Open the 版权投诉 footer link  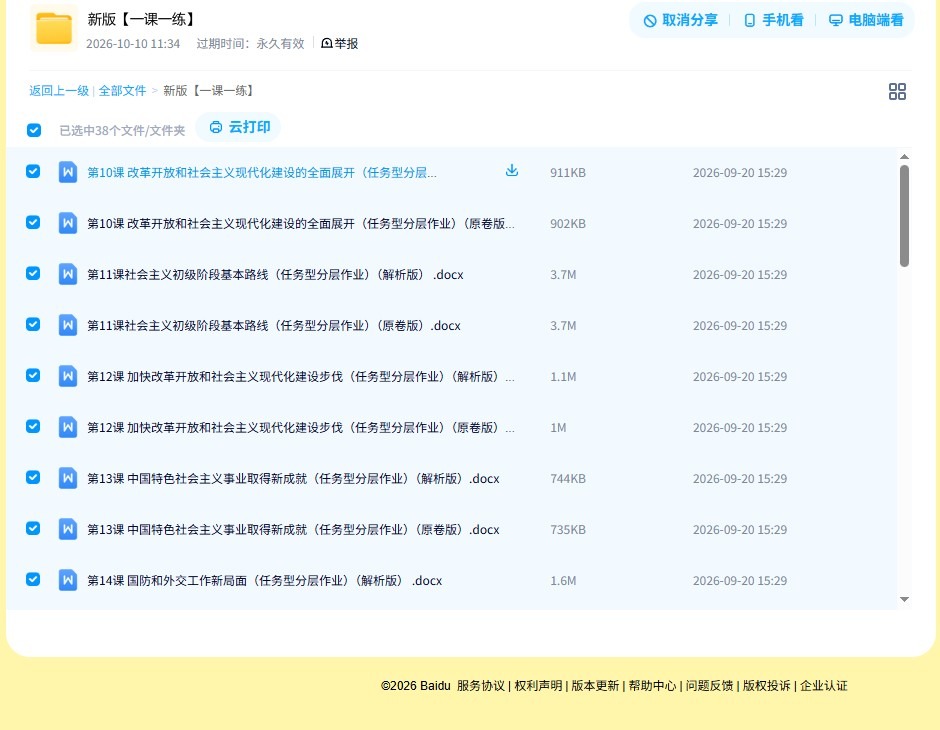tap(767, 686)
